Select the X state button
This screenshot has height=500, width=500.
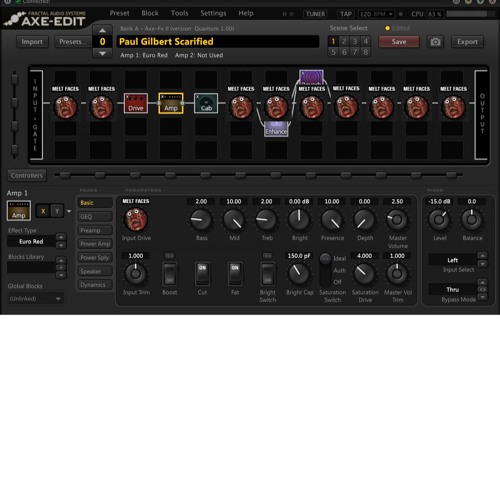pyautogui.click(x=43, y=211)
